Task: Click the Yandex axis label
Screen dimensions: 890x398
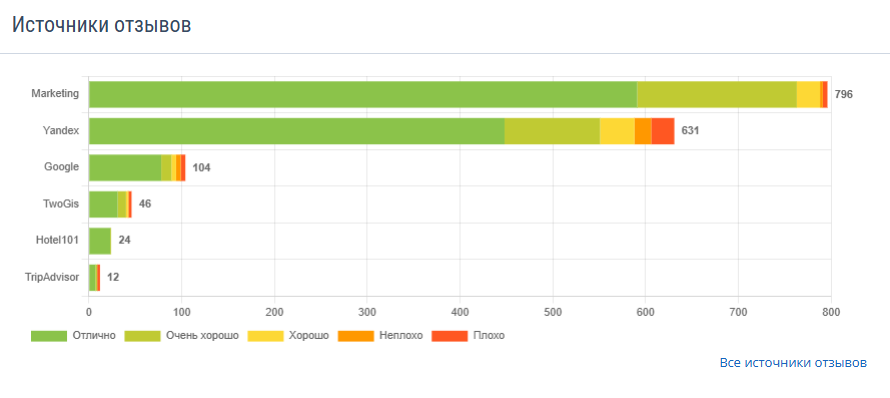Action: (x=61, y=131)
